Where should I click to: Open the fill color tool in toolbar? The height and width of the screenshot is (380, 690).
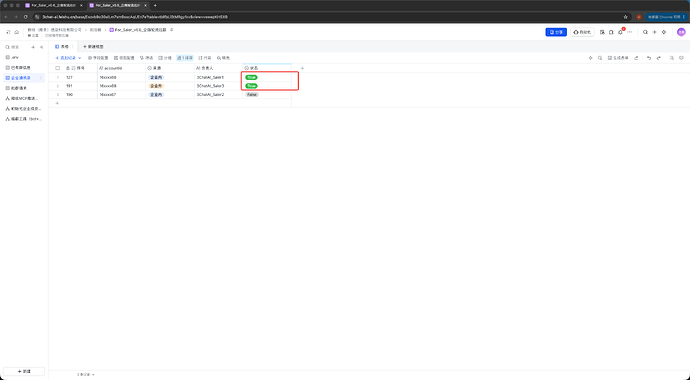tap(224, 58)
